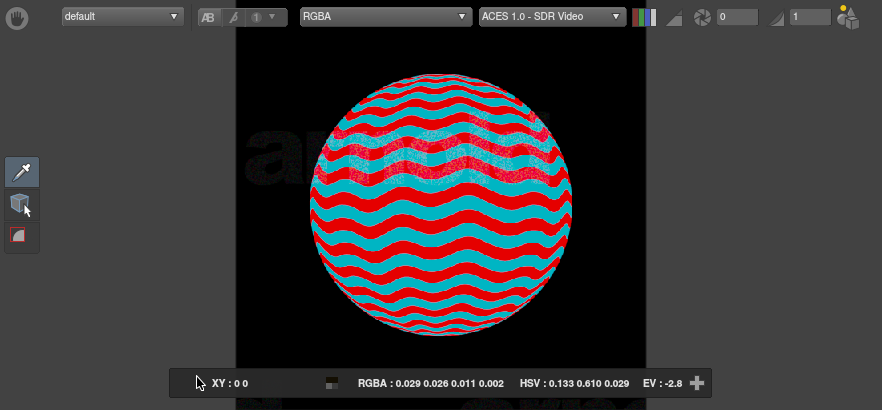This screenshot has height=410, width=882.
Task: Enable the crop region tool
Action: click(19, 236)
